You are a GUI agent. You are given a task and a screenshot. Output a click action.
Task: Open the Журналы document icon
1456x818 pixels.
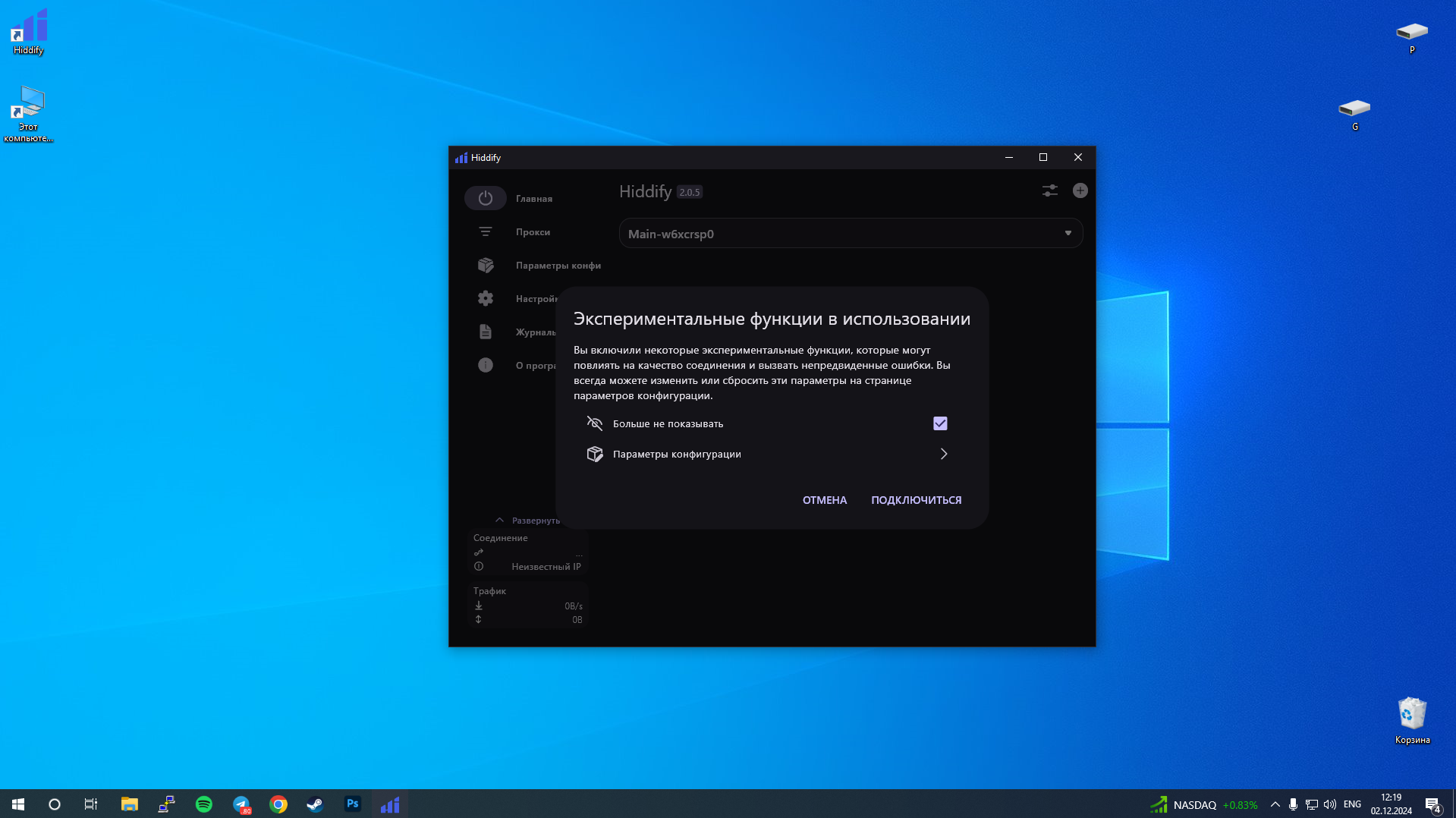point(486,332)
